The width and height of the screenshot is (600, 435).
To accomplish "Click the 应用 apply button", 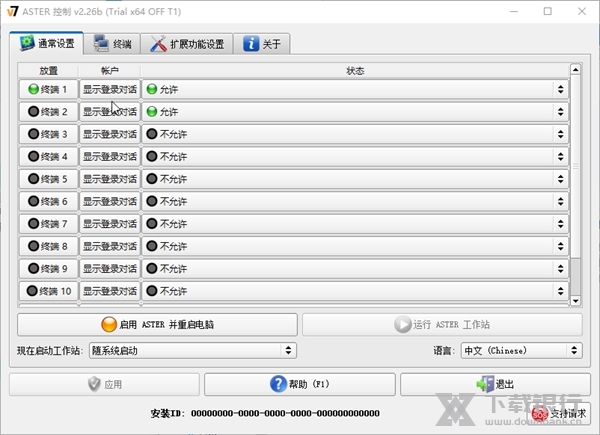I will [104, 384].
